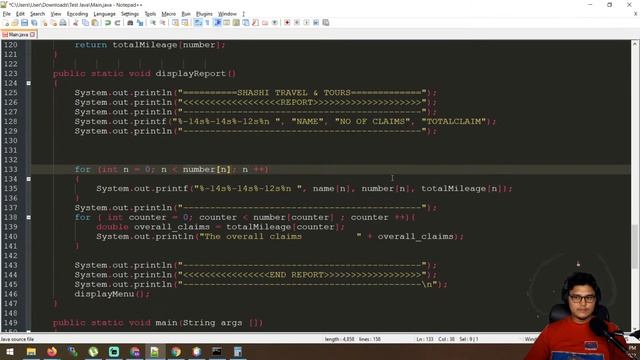Open the Search menu

point(37,14)
